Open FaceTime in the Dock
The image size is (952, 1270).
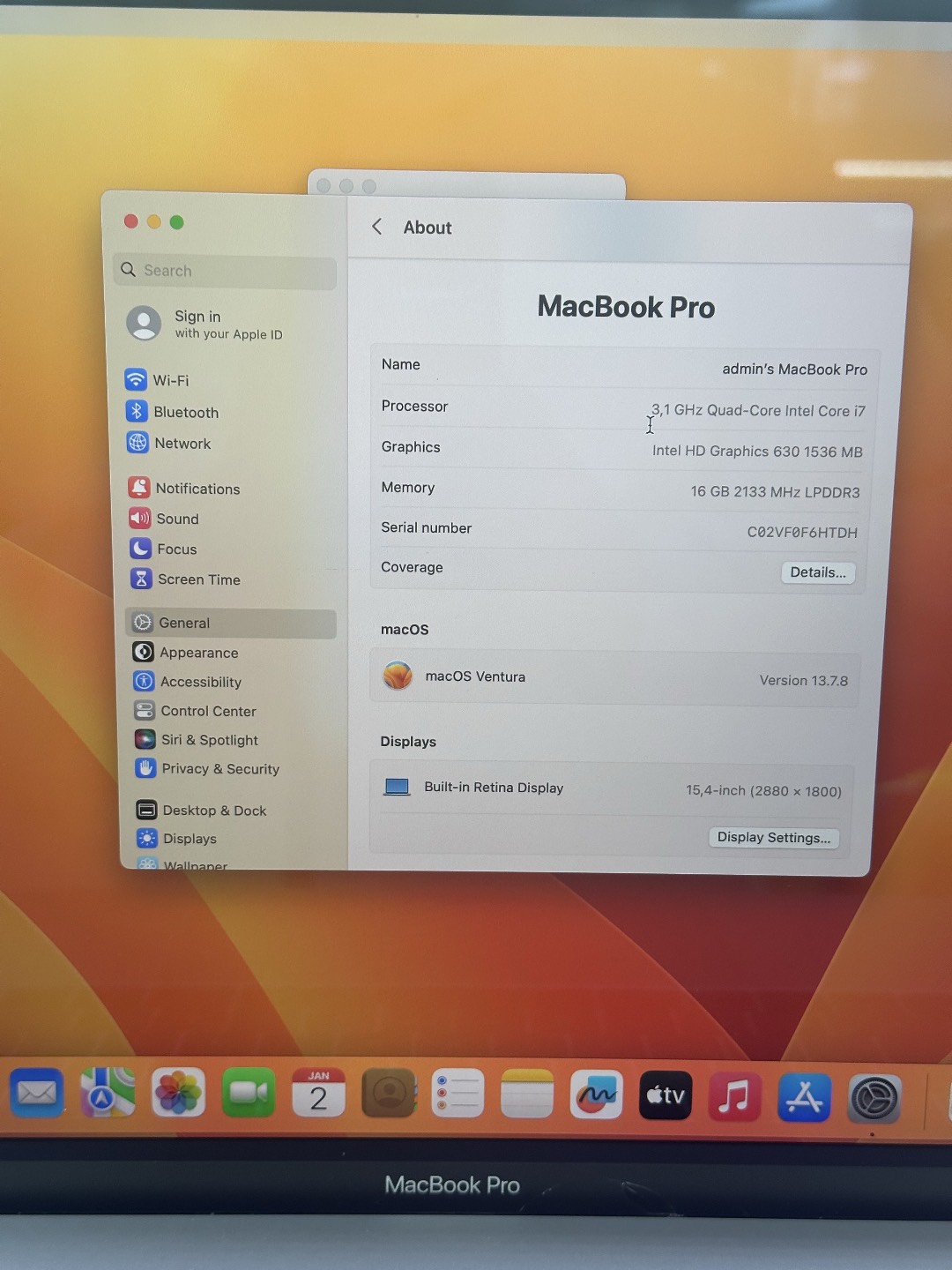(249, 1094)
